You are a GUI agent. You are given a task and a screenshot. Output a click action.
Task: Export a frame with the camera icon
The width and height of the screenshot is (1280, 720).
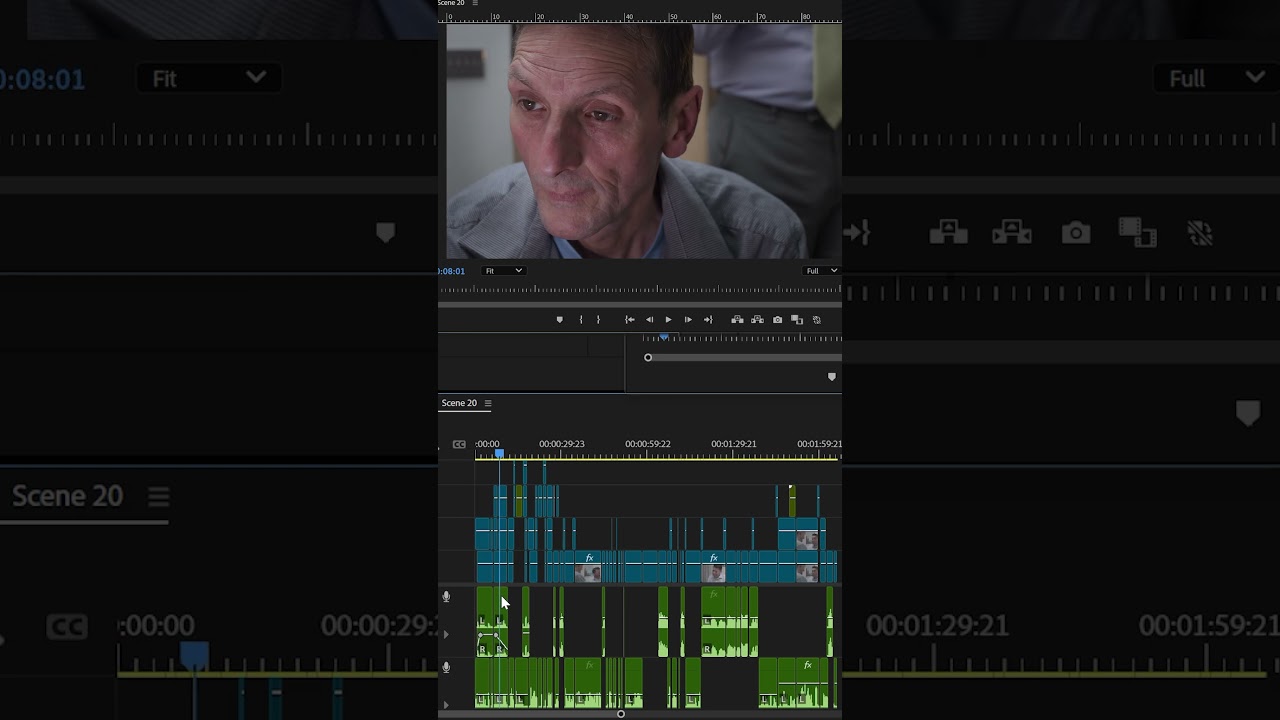(x=777, y=320)
